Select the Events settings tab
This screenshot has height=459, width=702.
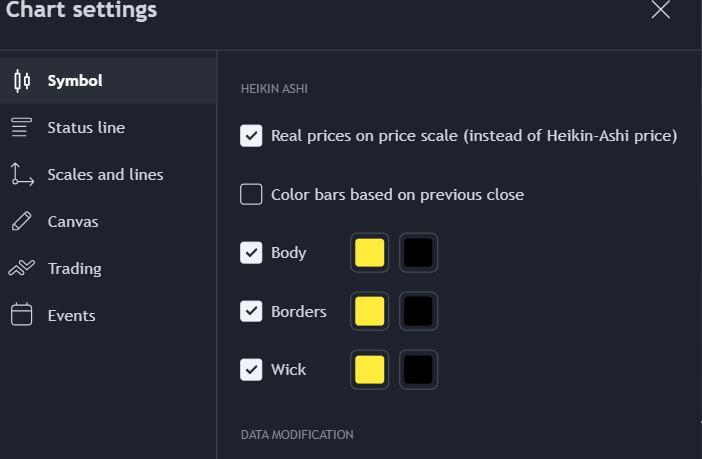coord(71,315)
